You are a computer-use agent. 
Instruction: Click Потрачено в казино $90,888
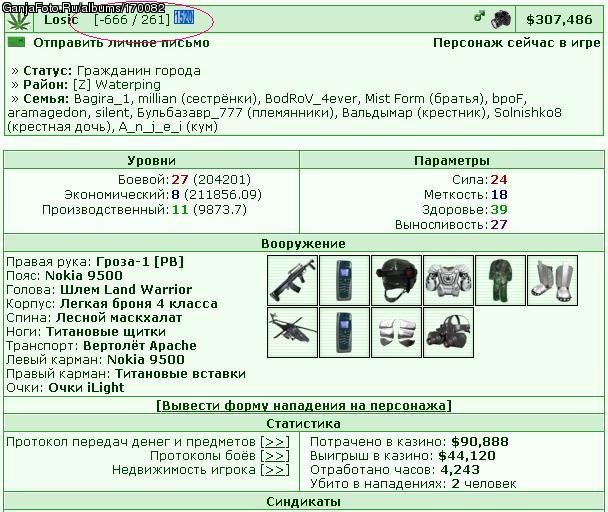pyautogui.click(x=480, y=442)
